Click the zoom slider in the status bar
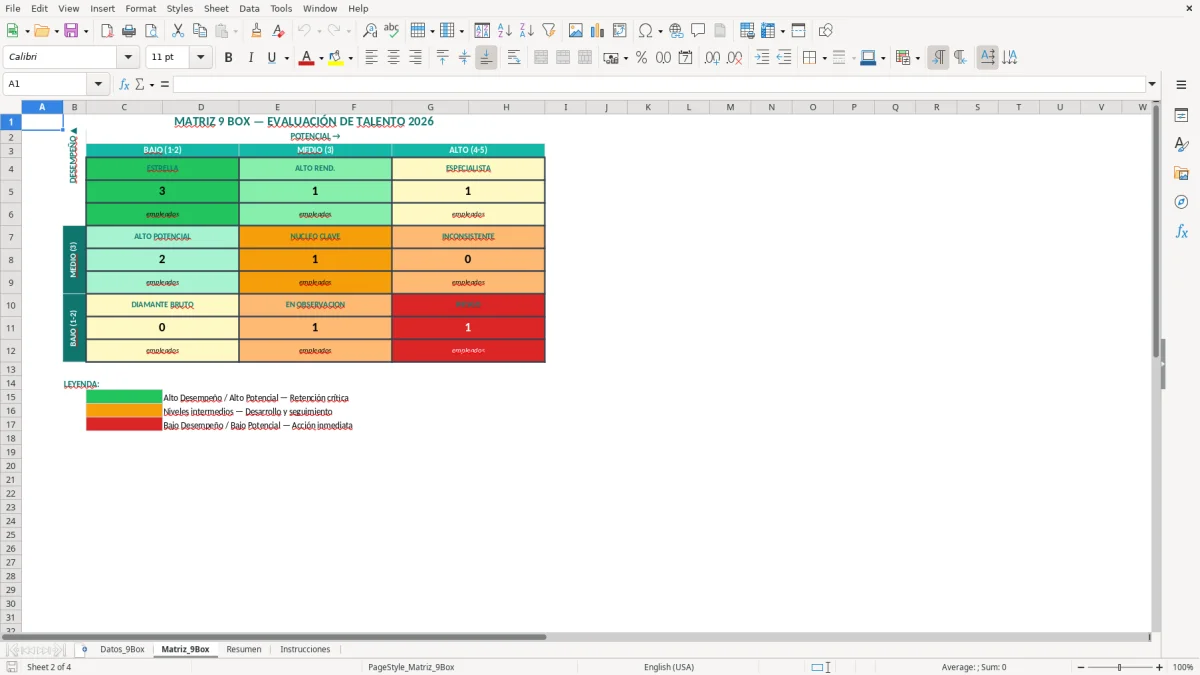 (1119, 667)
